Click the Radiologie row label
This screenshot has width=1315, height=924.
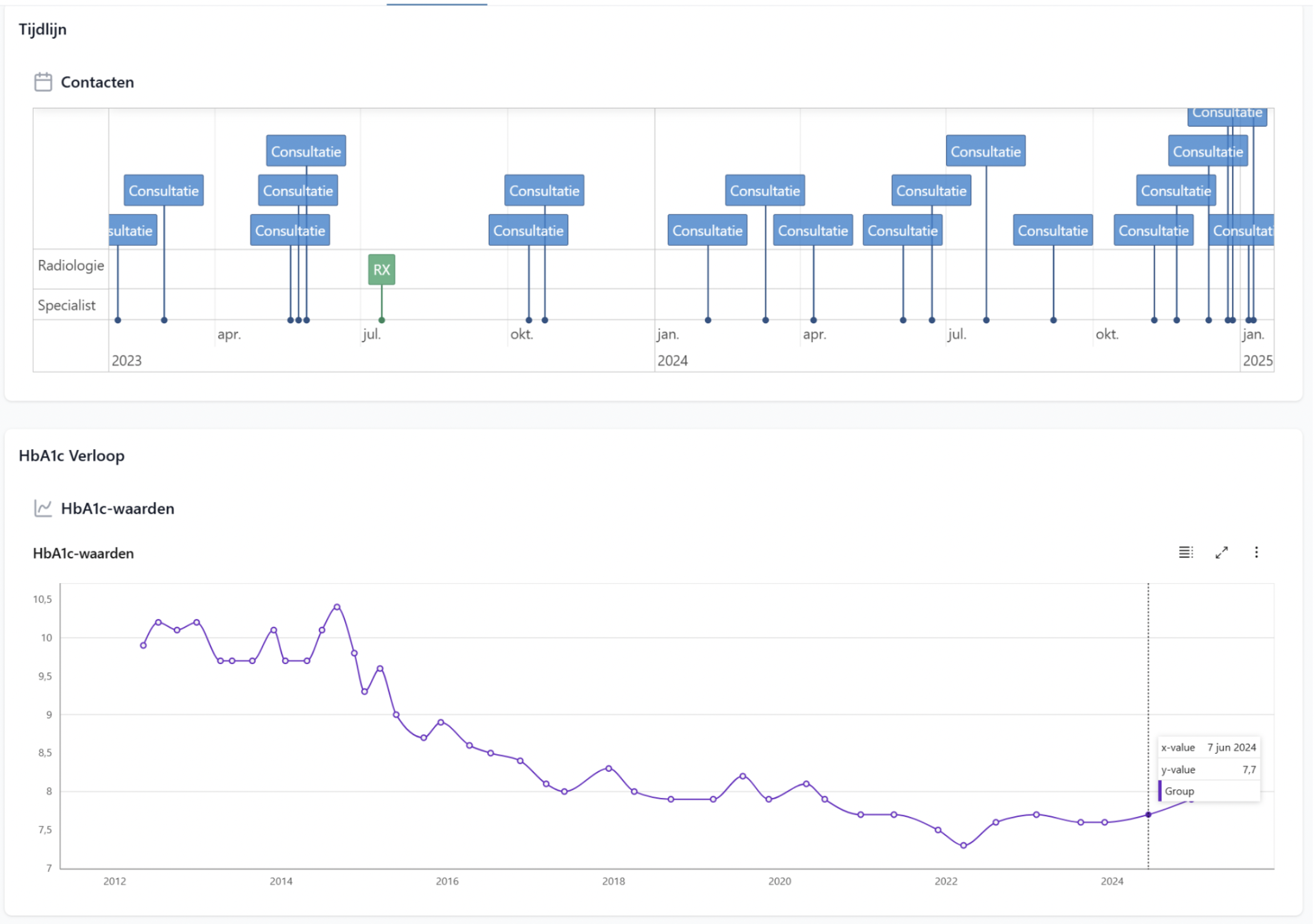(71, 266)
